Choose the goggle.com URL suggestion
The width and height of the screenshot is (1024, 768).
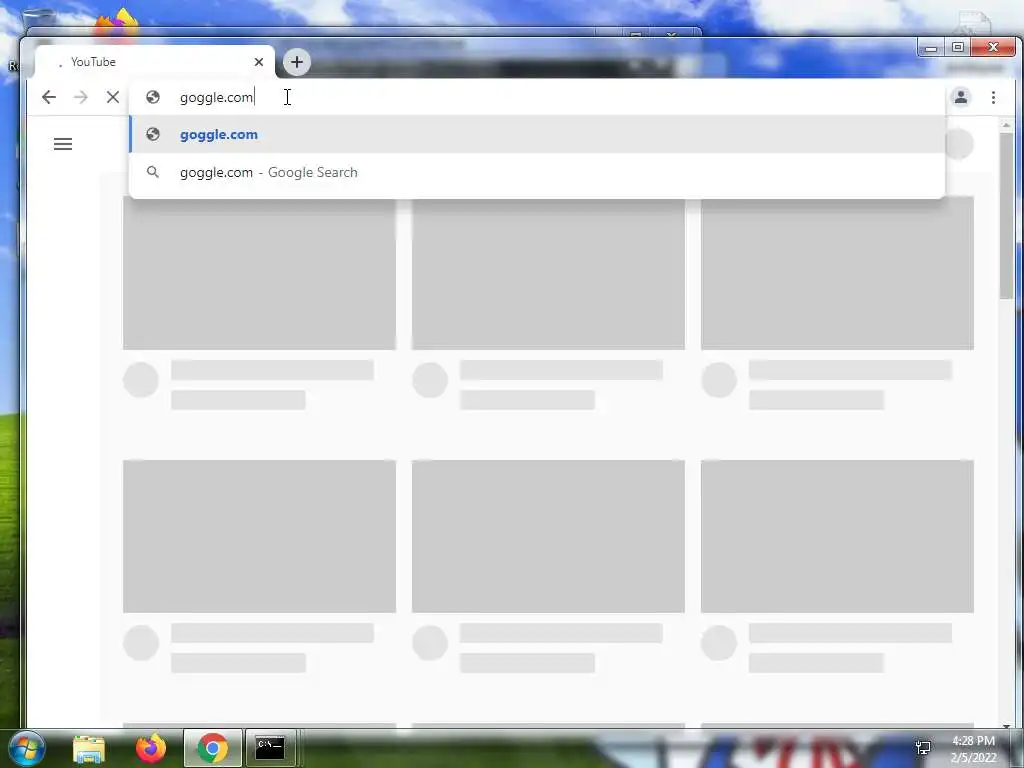(x=537, y=135)
